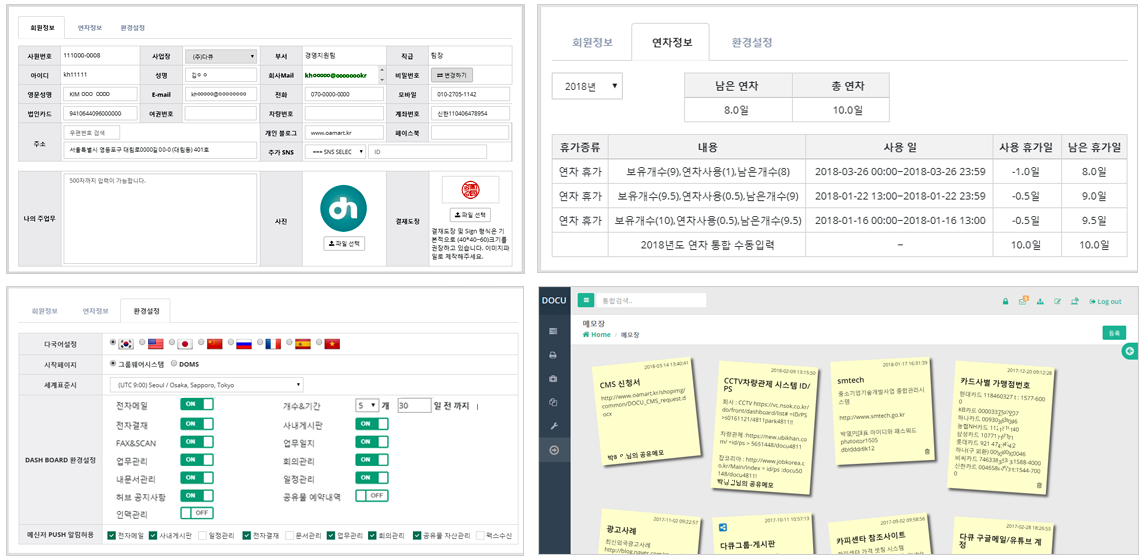Click the trash icon on the smtech memo
The image size is (1146, 560).
927,452
